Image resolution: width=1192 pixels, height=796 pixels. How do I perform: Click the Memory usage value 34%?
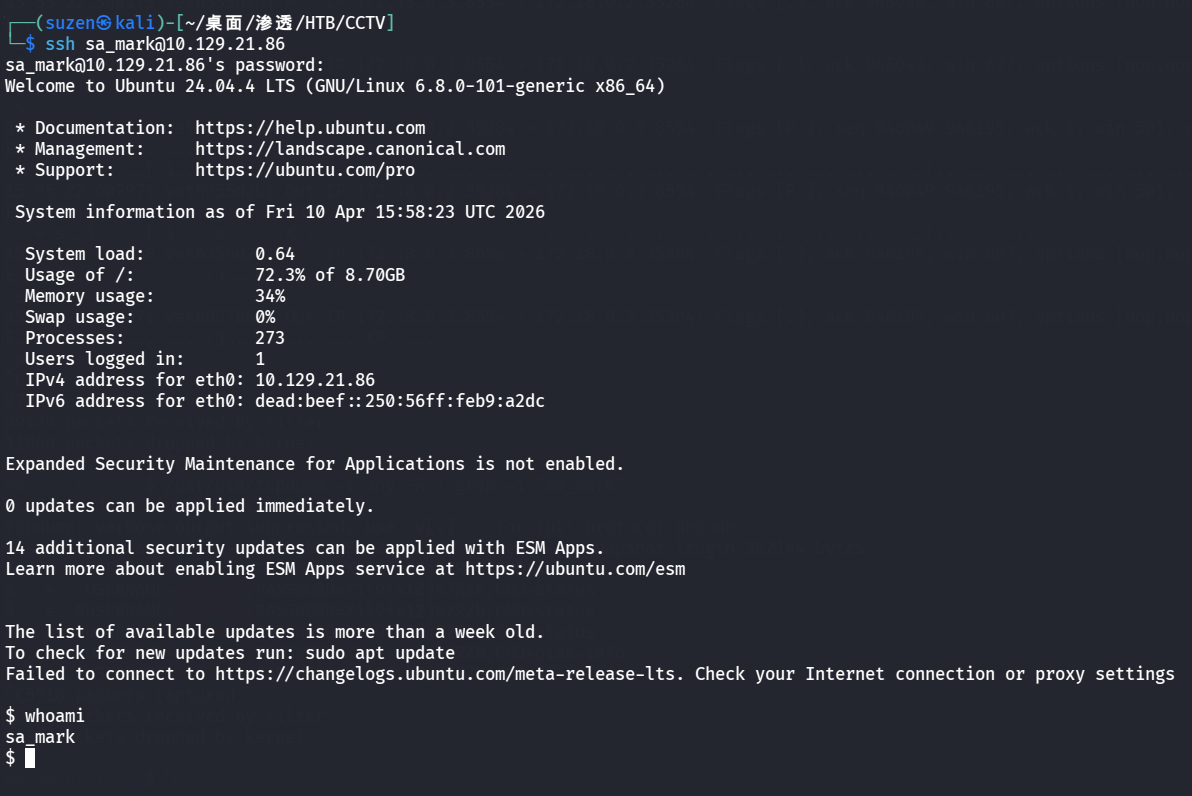point(270,296)
